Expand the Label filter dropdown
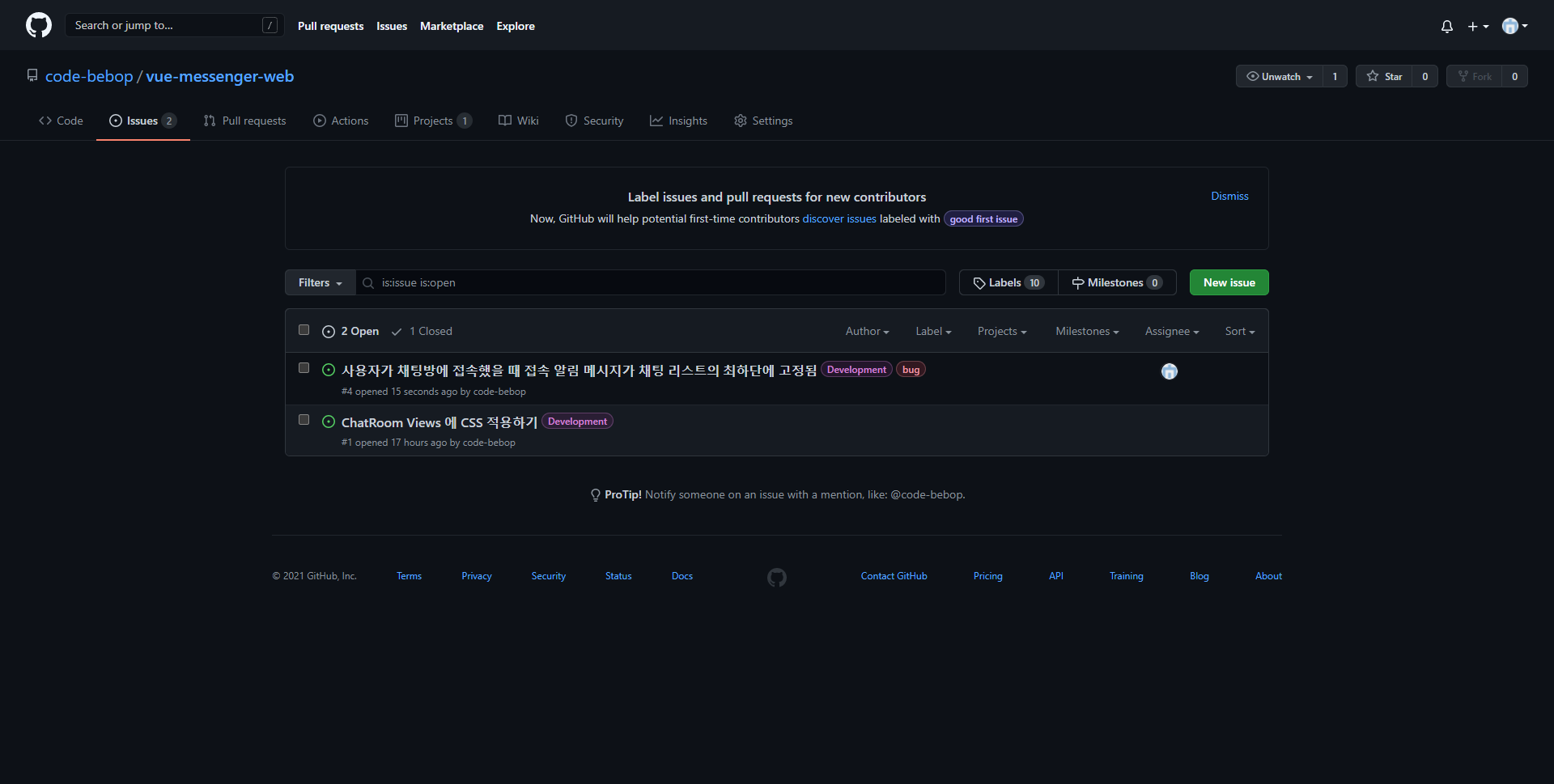The height and width of the screenshot is (784, 1554). point(933,331)
